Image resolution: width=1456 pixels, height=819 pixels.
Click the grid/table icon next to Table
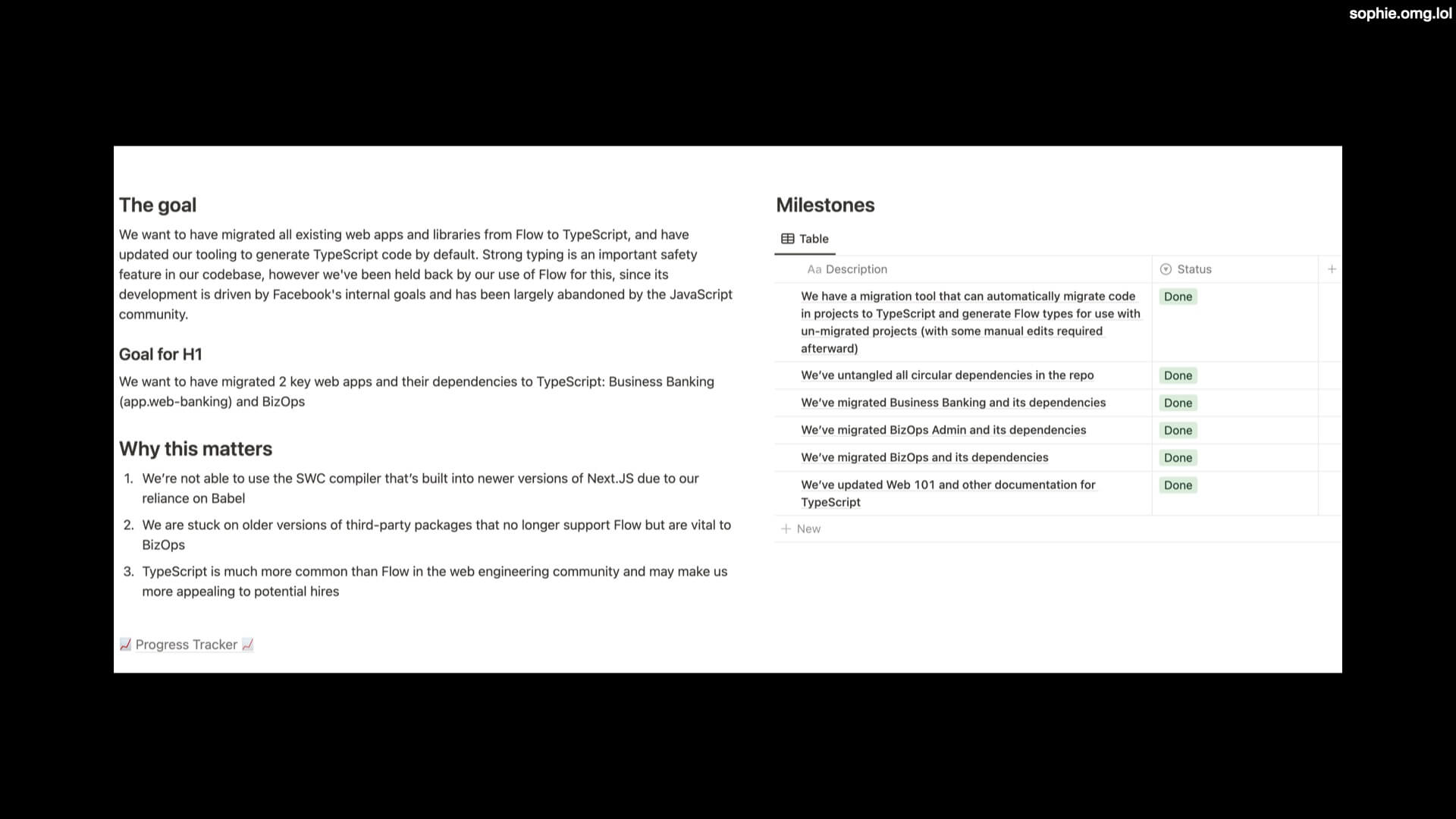788,238
